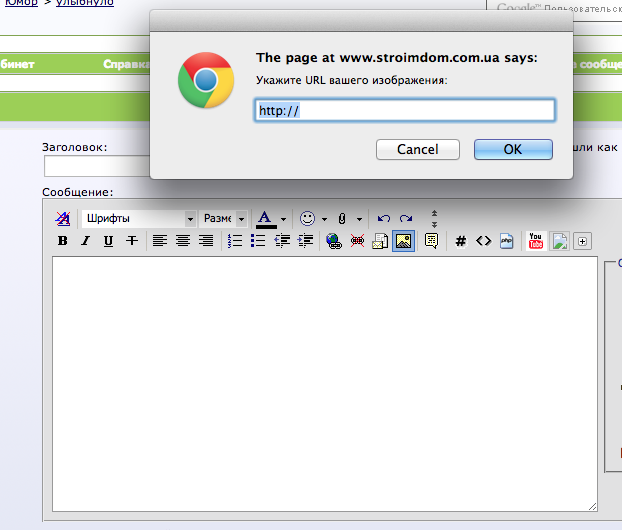Viewport: 622px width, 530px height.
Task: Click the plus box icon at toolbar end
Action: (582, 241)
